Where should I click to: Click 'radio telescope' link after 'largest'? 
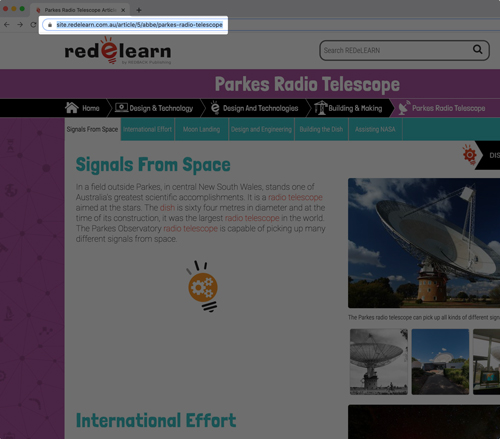point(252,218)
